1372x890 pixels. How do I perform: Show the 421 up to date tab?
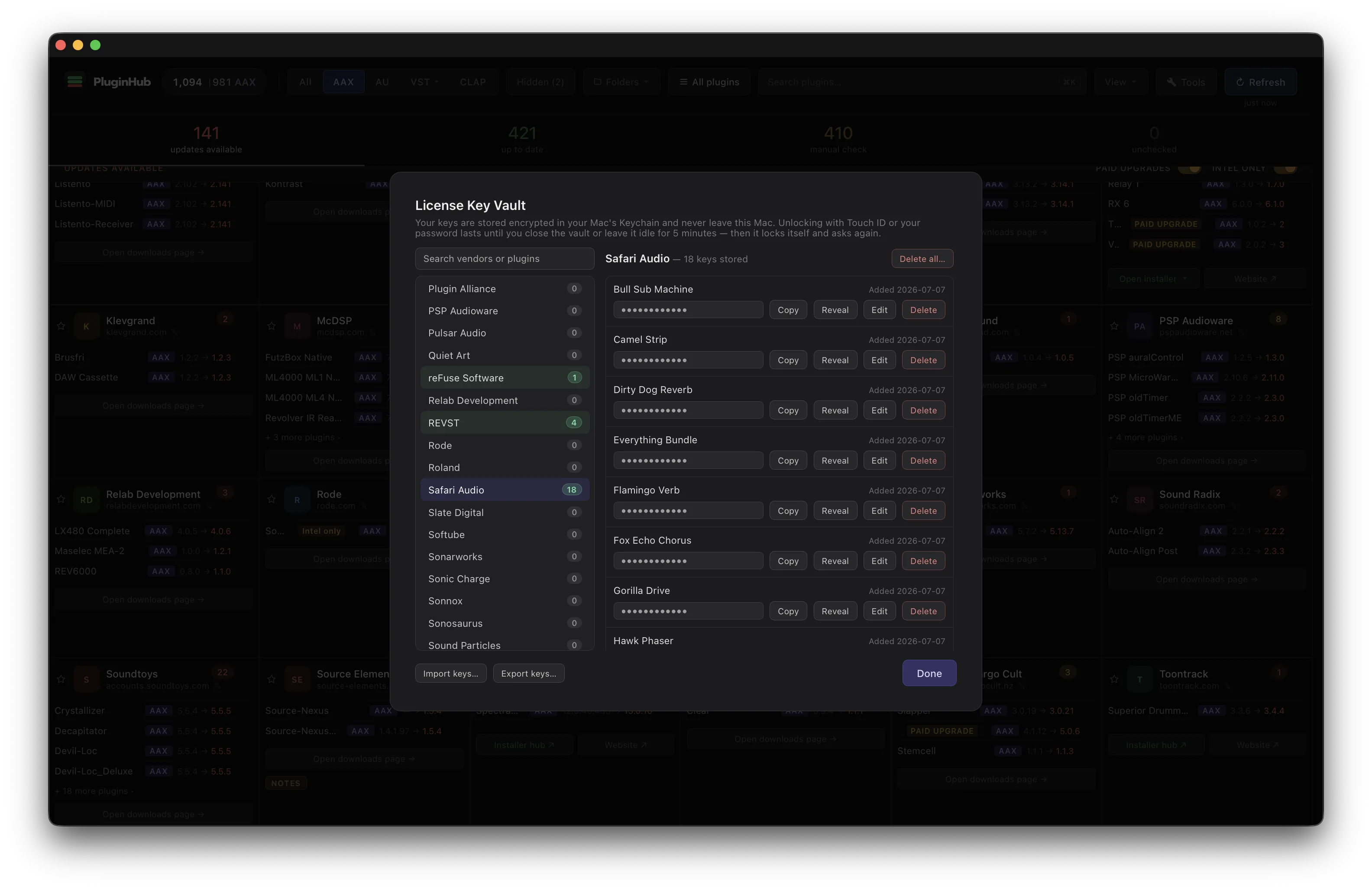coord(522,140)
